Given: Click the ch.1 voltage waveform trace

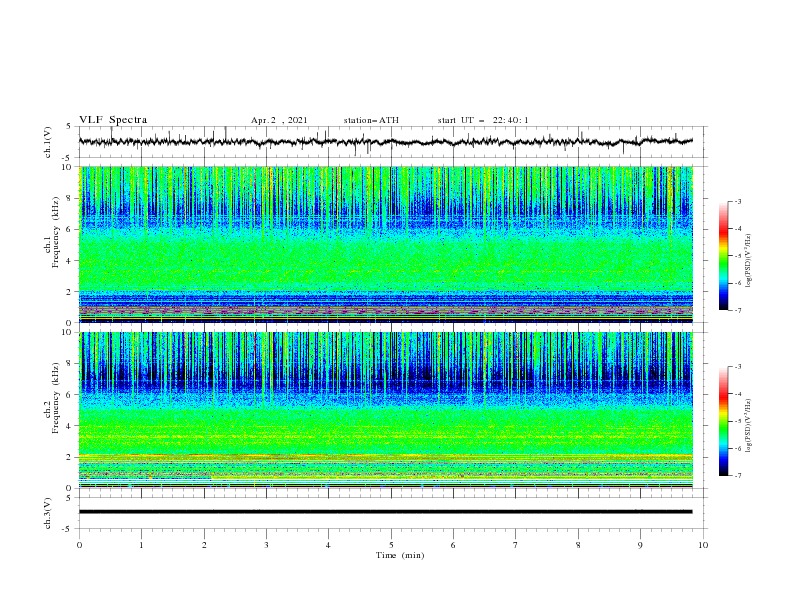Looking at the screenshot, I should 386,142.
